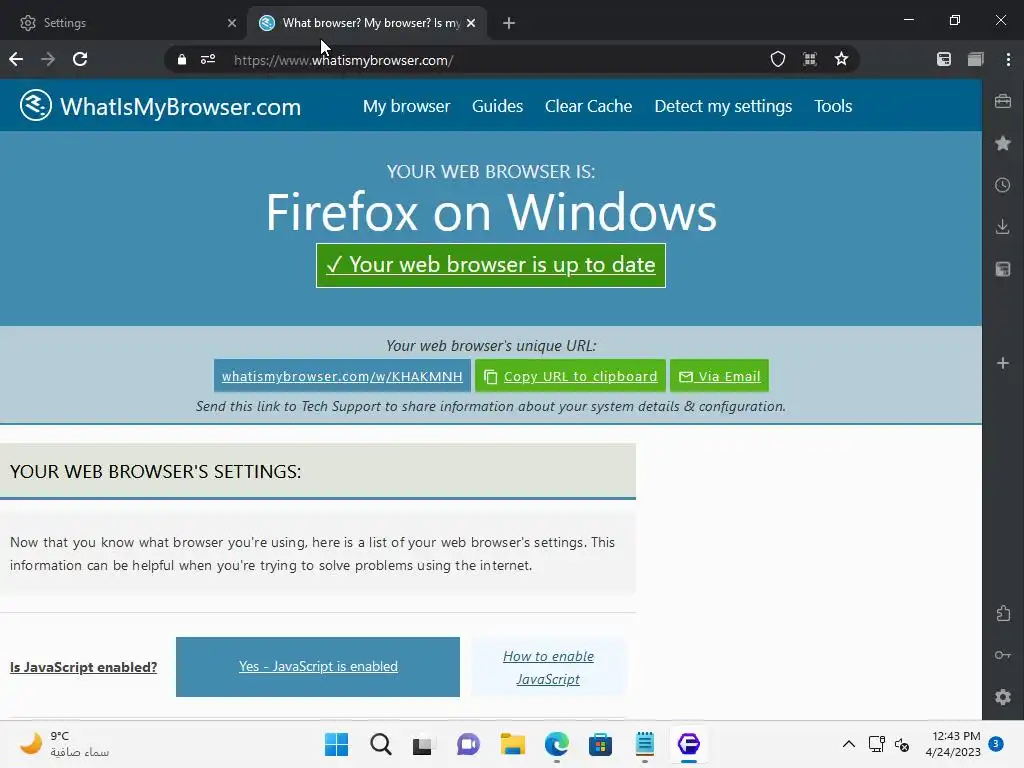Open the Guides menu item
Screen dimensions: 1024x768
[x=497, y=106]
